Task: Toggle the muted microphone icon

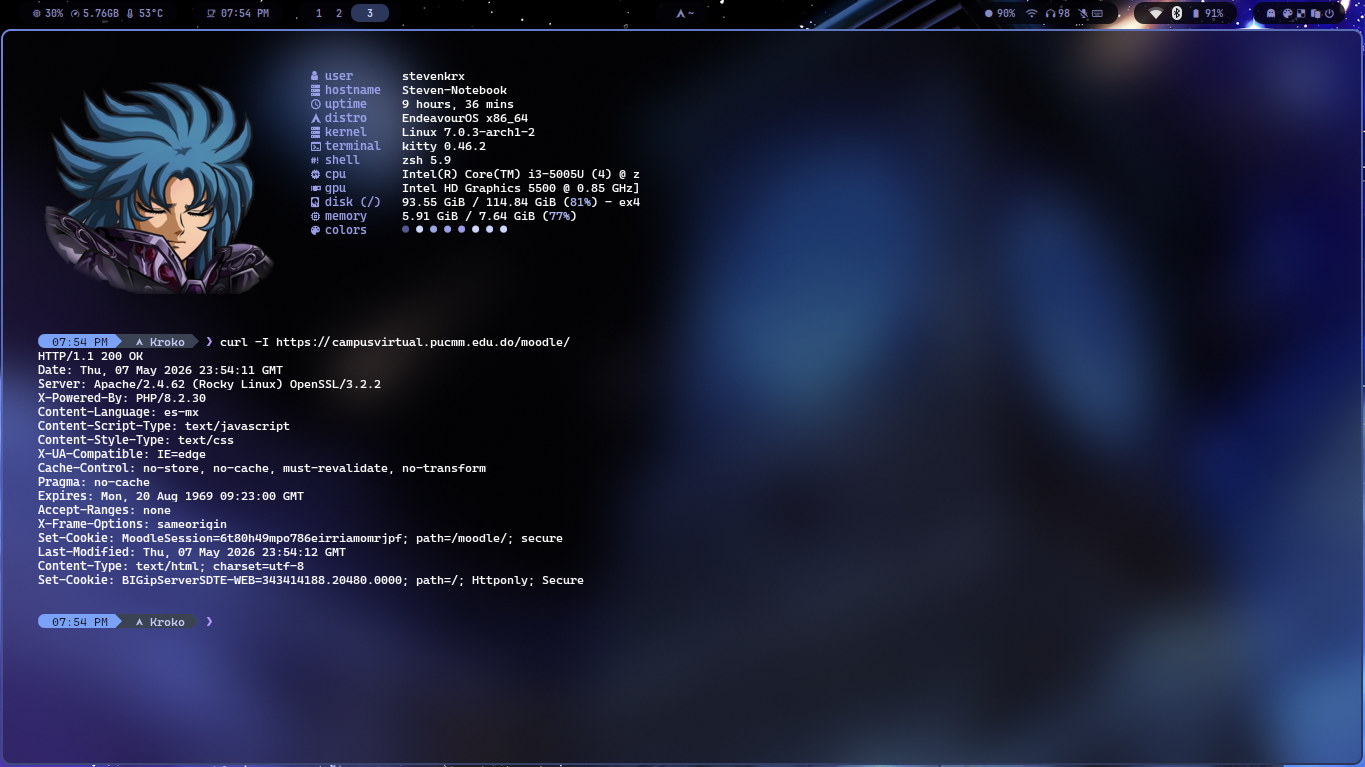Action: [1082, 13]
